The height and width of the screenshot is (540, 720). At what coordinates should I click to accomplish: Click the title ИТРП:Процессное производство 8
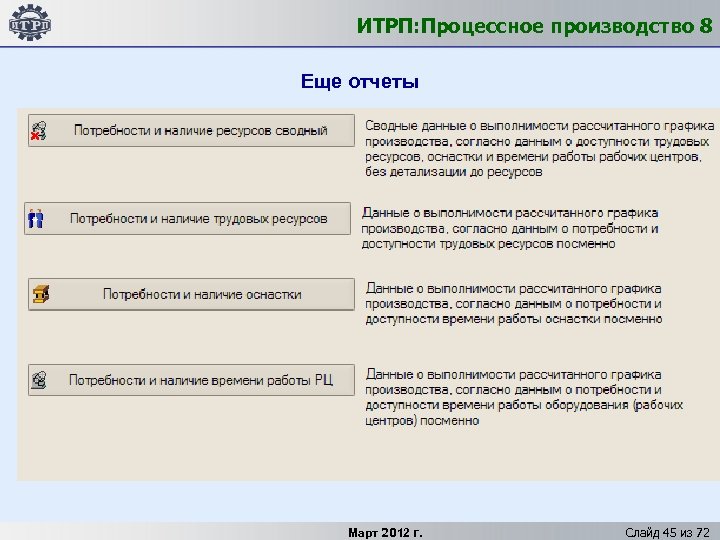click(535, 26)
